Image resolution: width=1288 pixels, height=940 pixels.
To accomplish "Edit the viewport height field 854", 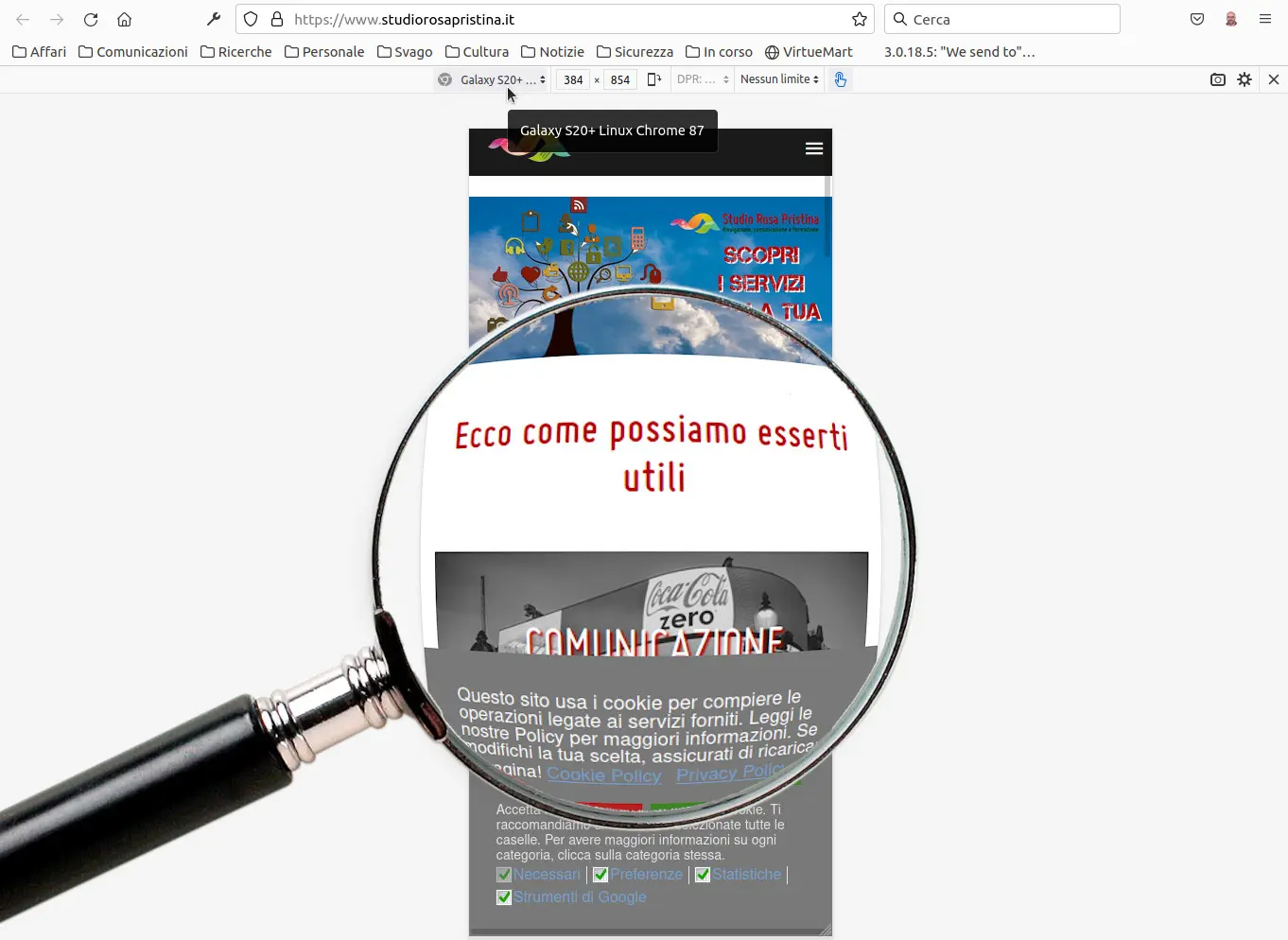I will pos(620,79).
